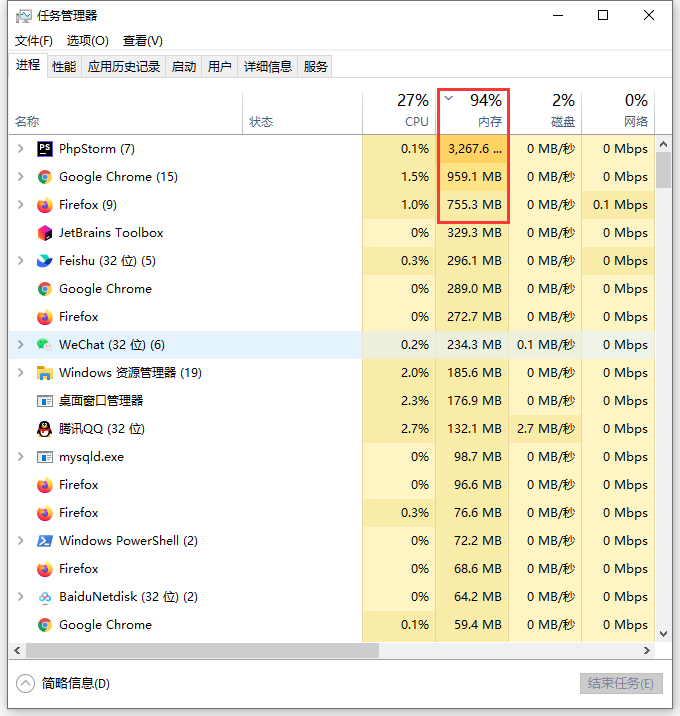680x716 pixels.
Task: Click Firefox icon in the 68.6 MB row
Action: (45, 569)
